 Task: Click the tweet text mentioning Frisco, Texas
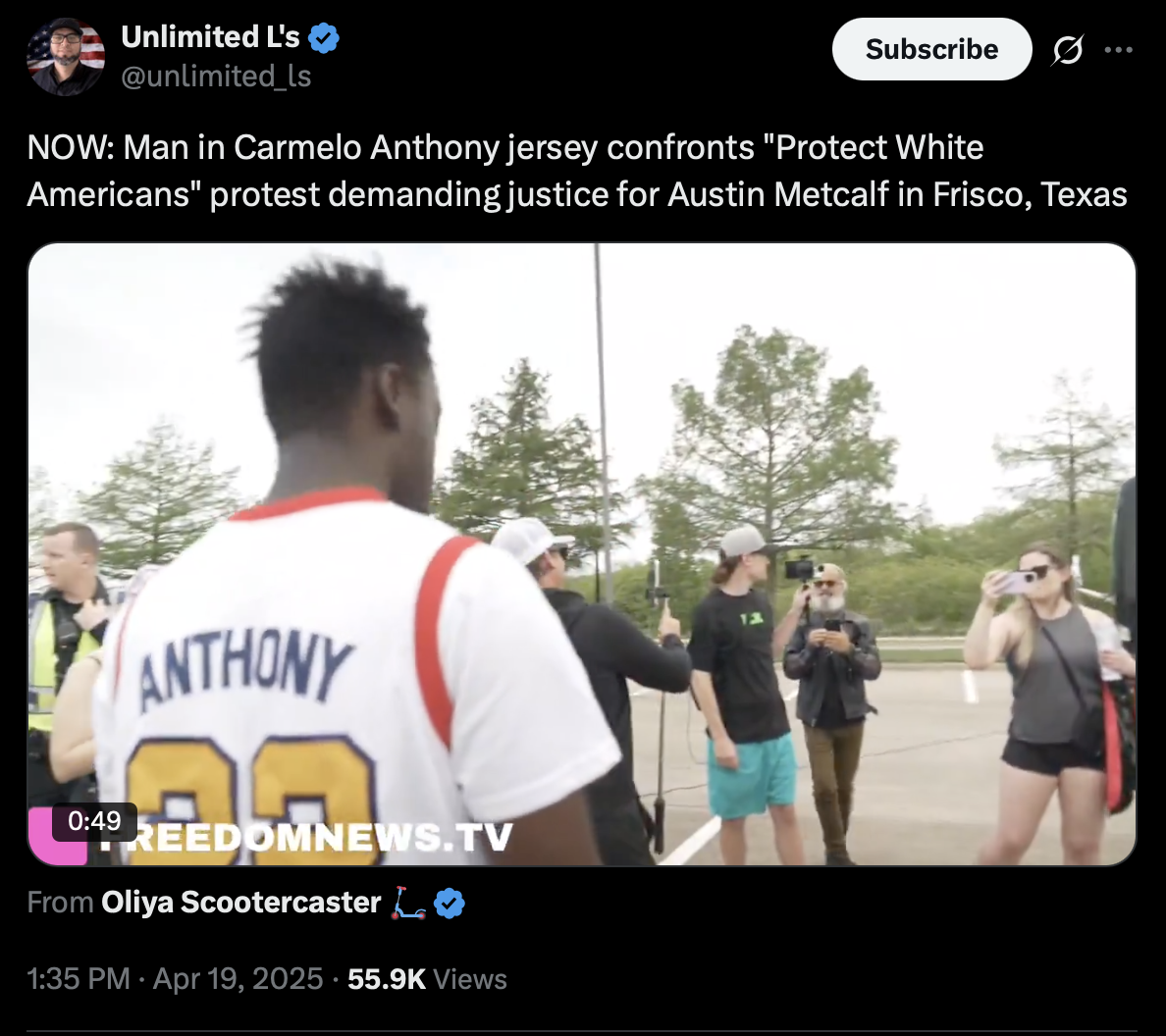[x=577, y=171]
